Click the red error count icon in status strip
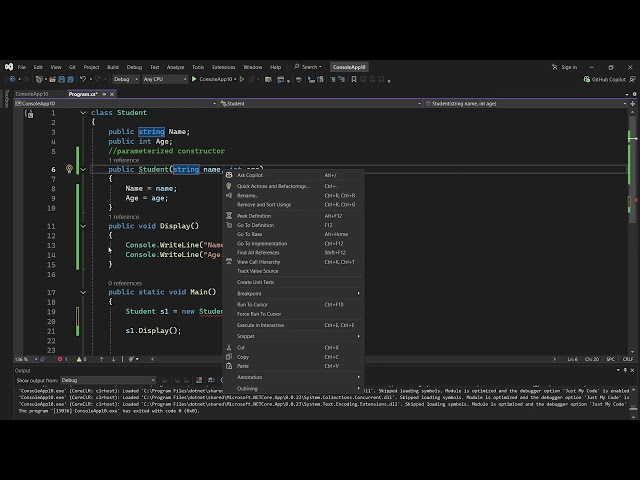The height and width of the screenshot is (480, 640). (60, 359)
